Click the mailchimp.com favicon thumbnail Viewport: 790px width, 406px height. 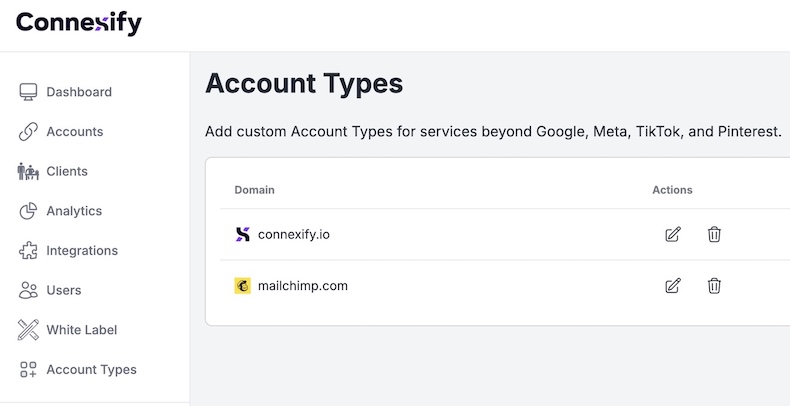242,286
